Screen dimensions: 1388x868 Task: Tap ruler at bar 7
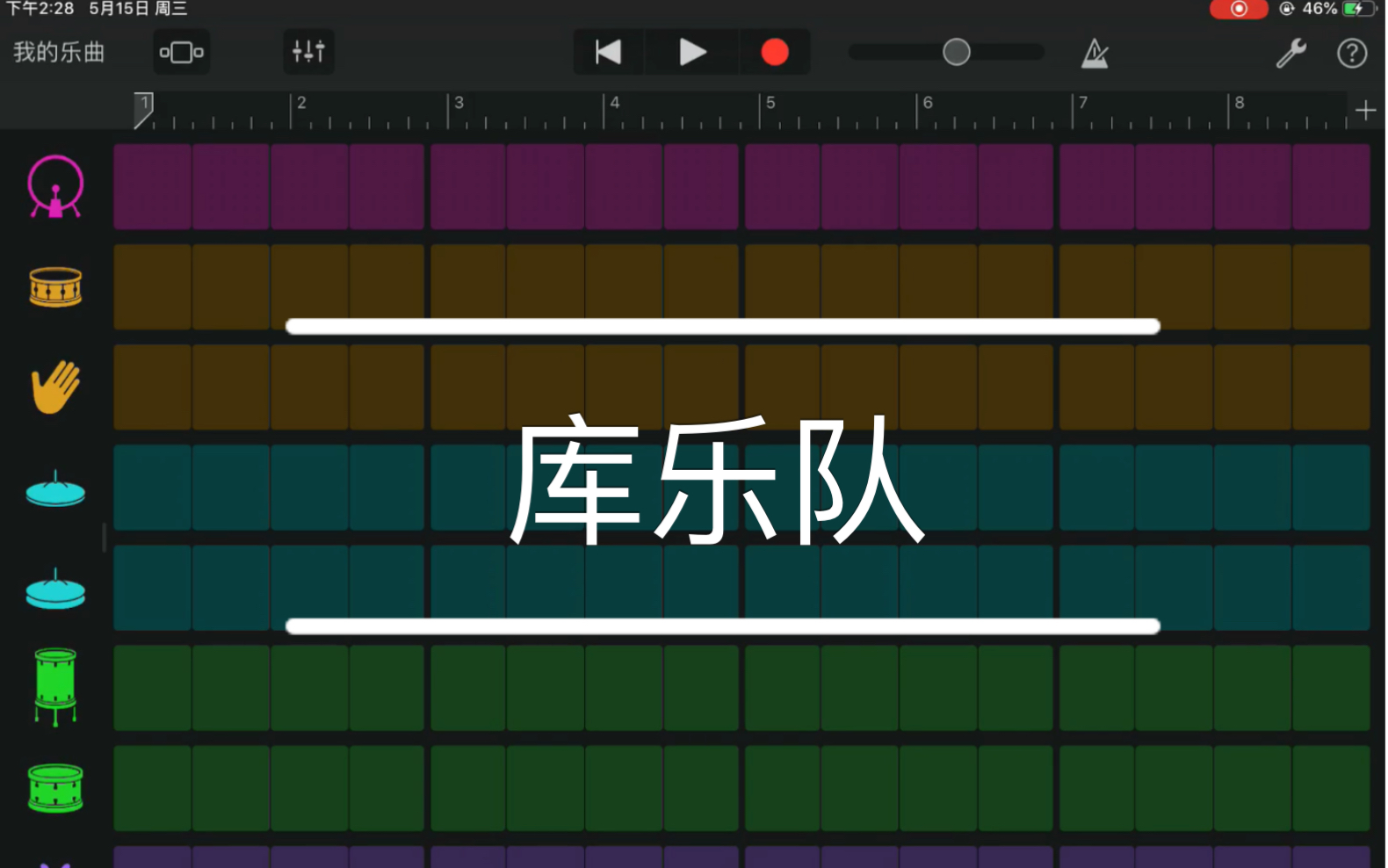click(1083, 103)
